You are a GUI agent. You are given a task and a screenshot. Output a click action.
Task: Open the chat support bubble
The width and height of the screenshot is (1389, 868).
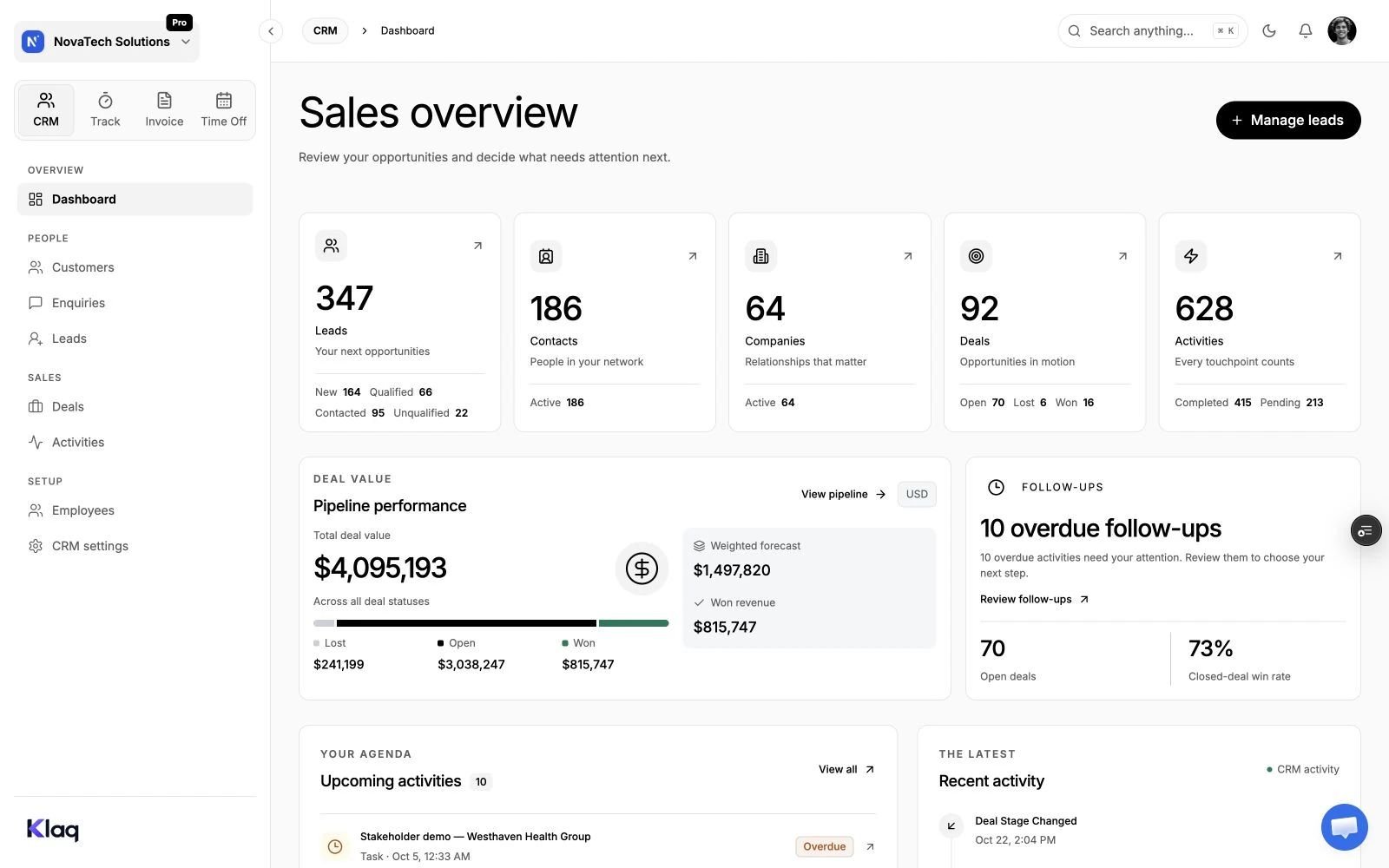pyautogui.click(x=1344, y=827)
